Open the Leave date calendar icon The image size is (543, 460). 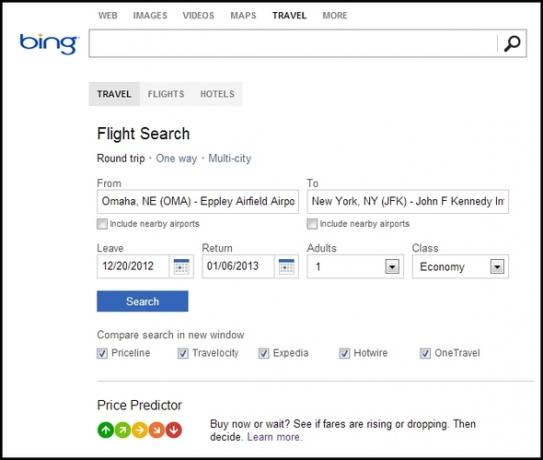(x=181, y=266)
